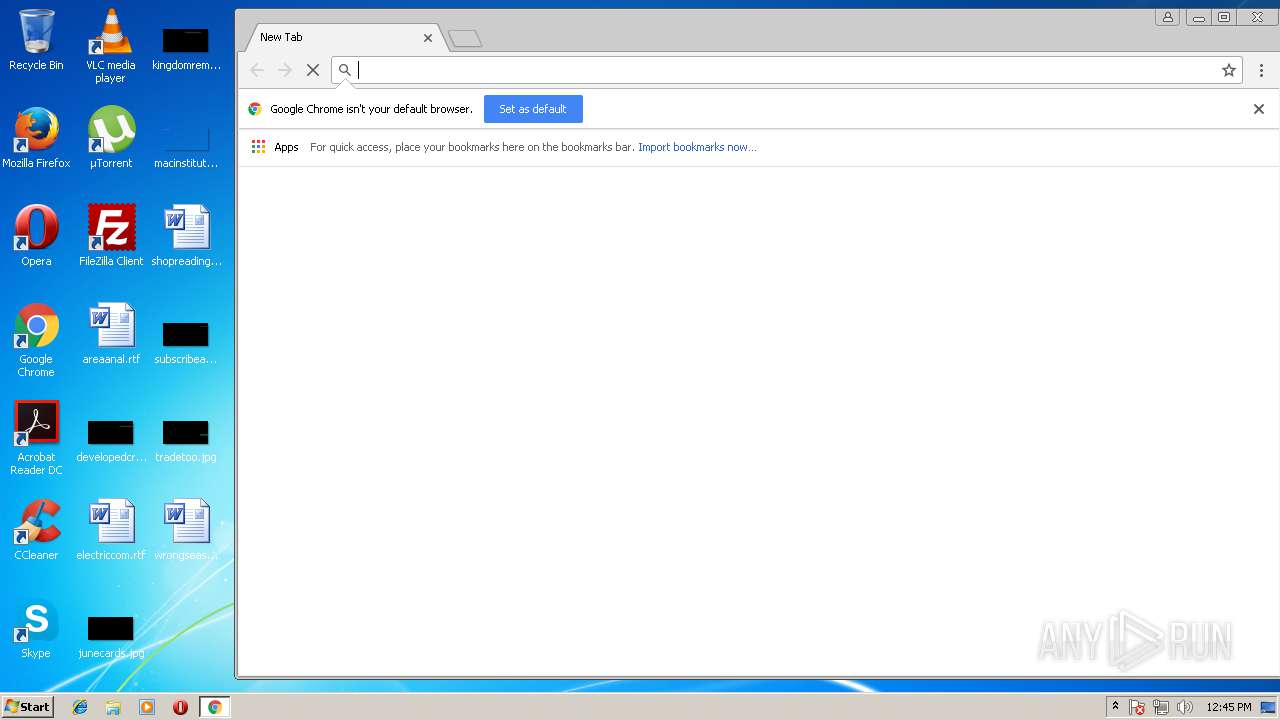Image resolution: width=1280 pixels, height=720 pixels.
Task: Select areaanal.rtf document icon
Action: (x=111, y=334)
